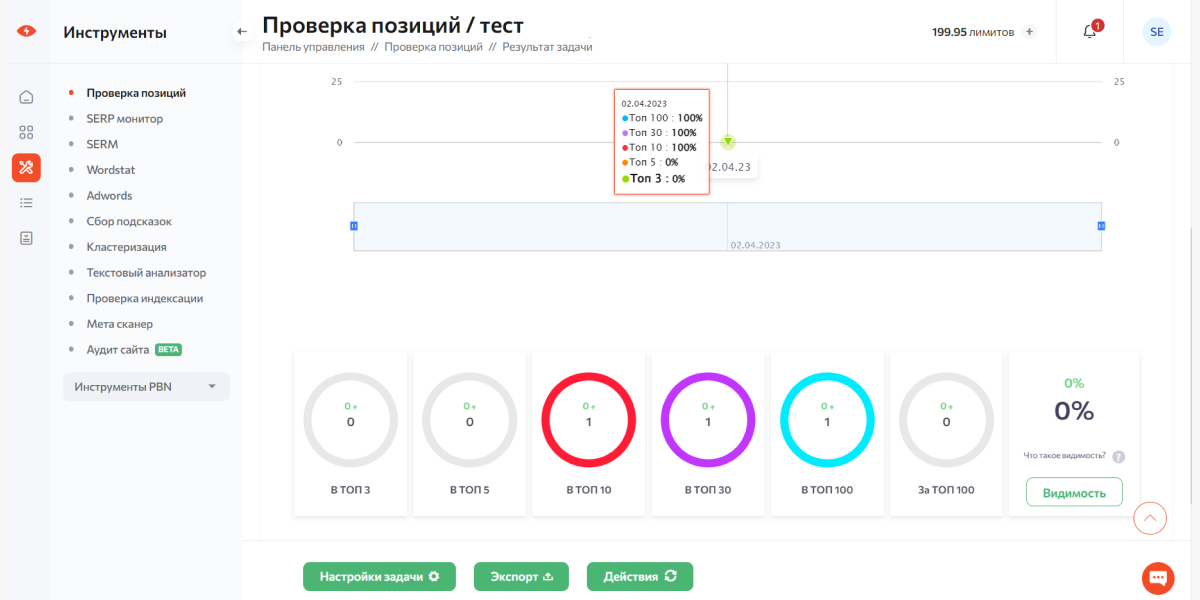
Task: Open the home icon in left rail
Action: pyautogui.click(x=26, y=97)
